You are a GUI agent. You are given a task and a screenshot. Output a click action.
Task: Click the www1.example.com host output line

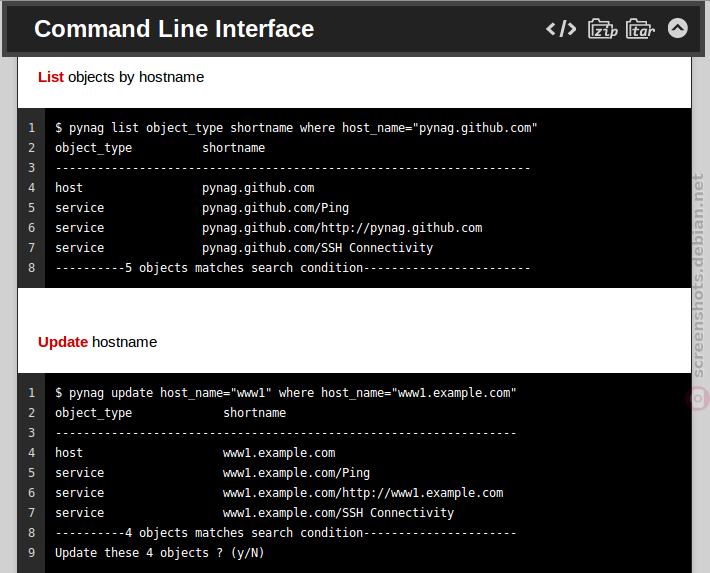[x=195, y=453]
